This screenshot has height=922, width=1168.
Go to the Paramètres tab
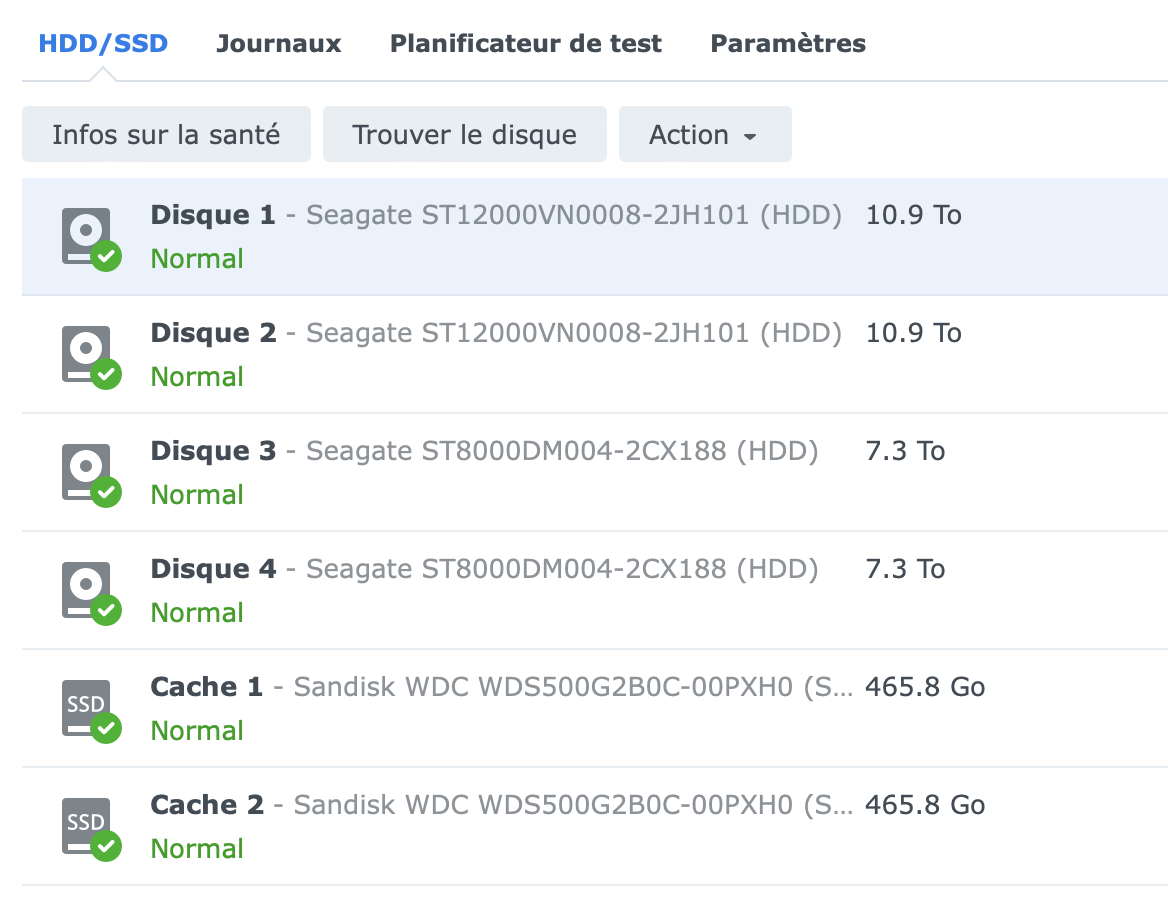787,44
